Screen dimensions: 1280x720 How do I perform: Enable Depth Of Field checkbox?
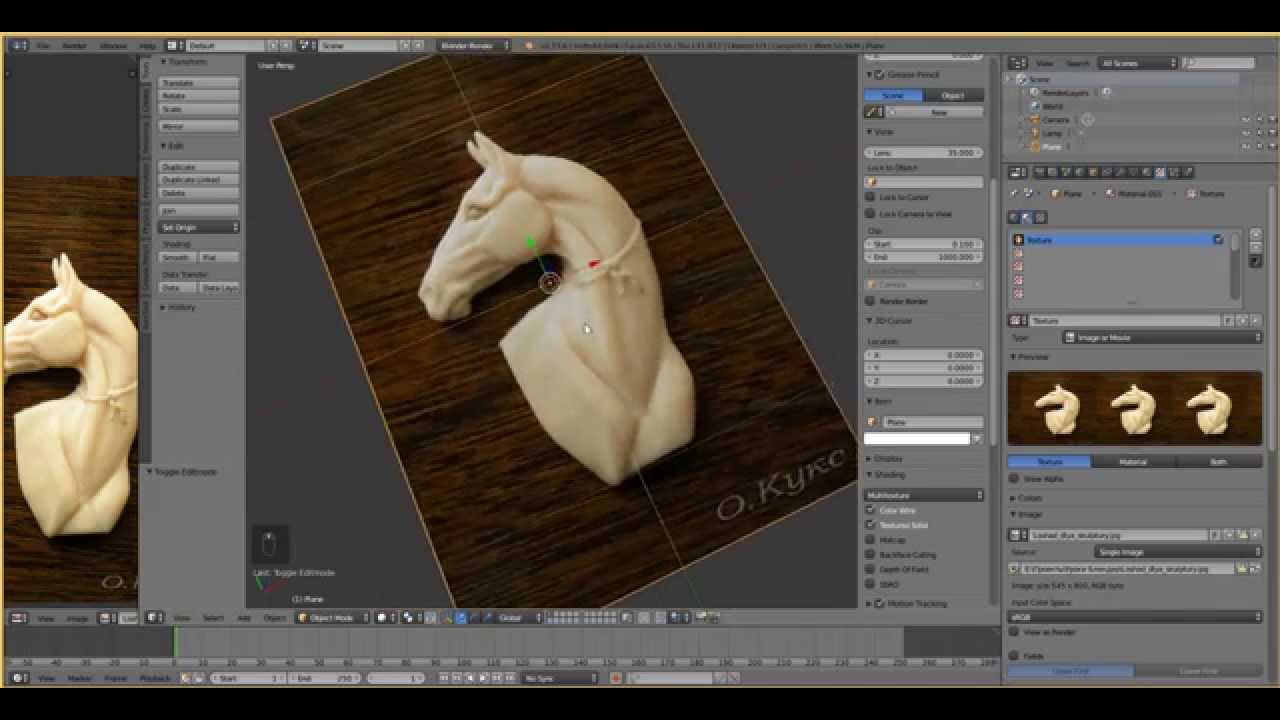(x=870, y=569)
